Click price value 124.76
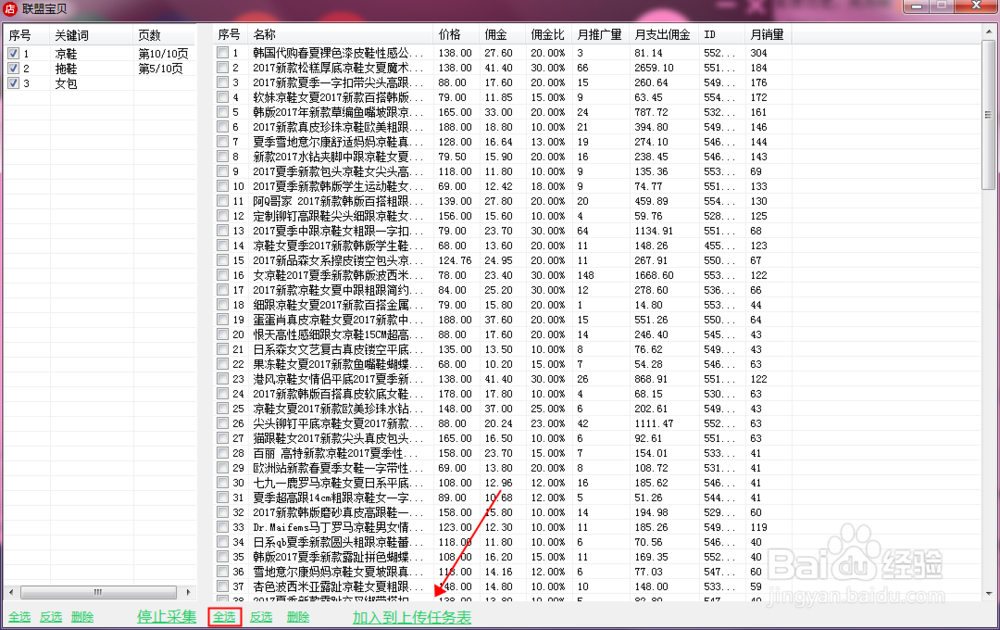The height and width of the screenshot is (630, 1000). tap(455, 260)
